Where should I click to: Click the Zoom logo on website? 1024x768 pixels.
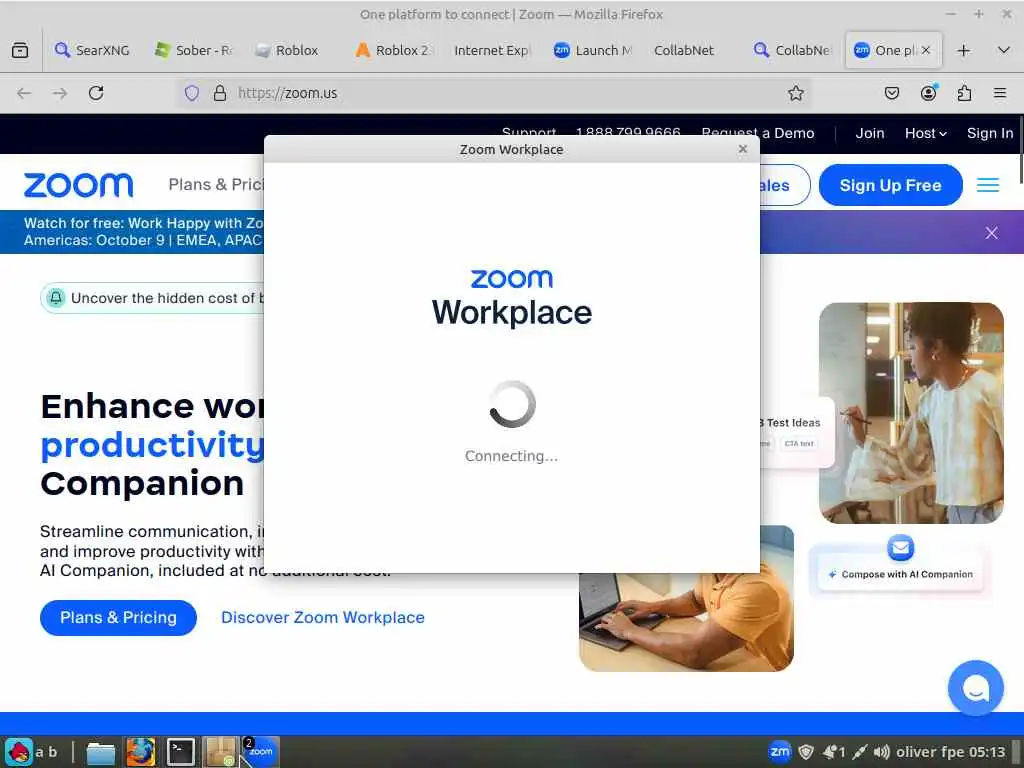[x=78, y=185]
